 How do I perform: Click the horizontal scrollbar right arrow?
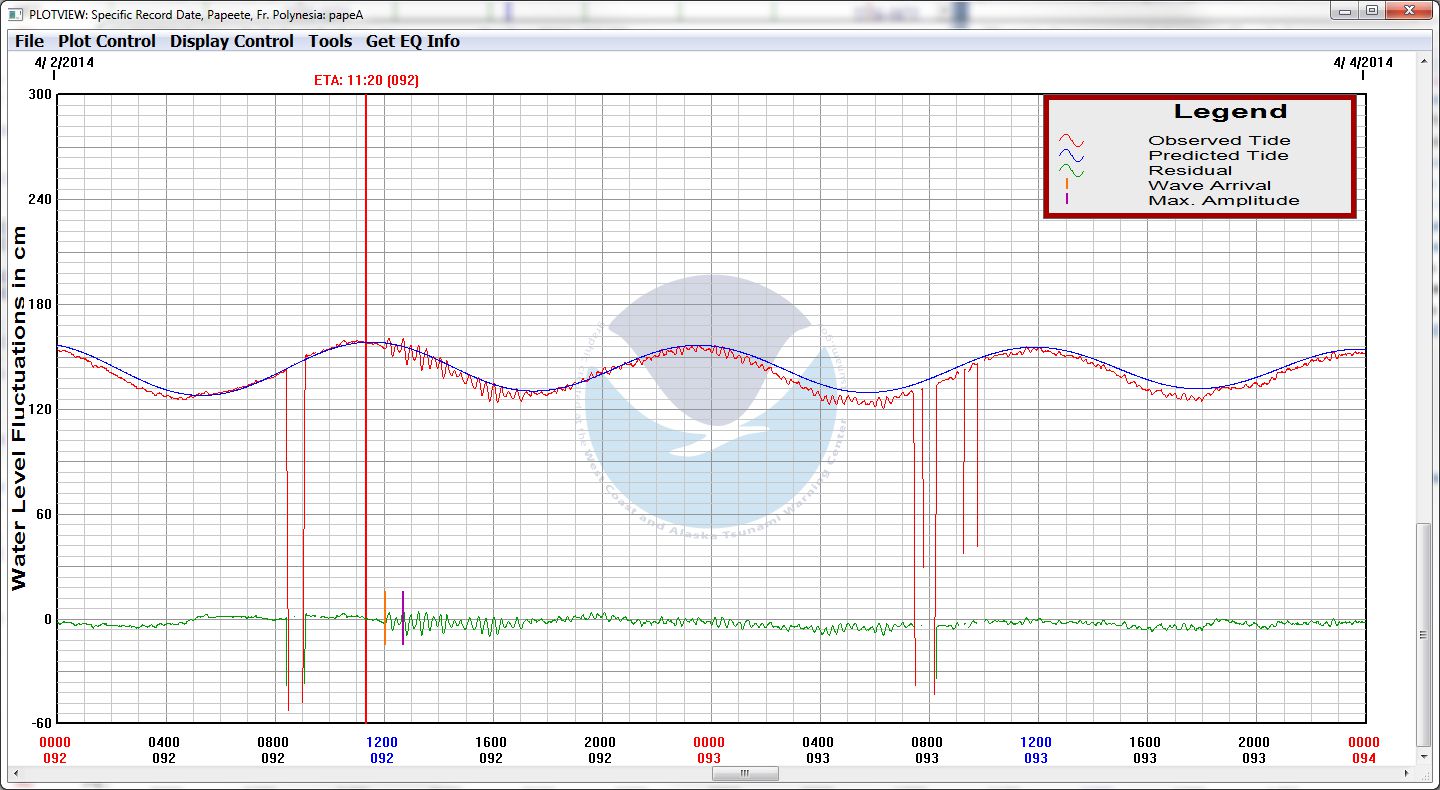1408,774
